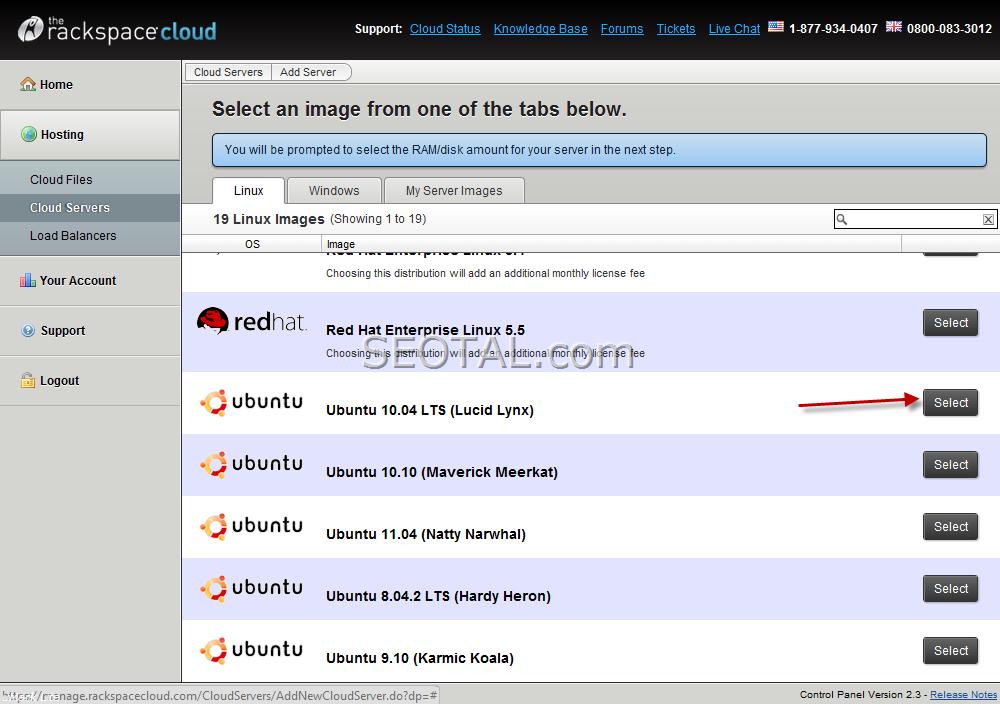
Task: Go to Cloud Servers in sidebar
Action: [90, 208]
